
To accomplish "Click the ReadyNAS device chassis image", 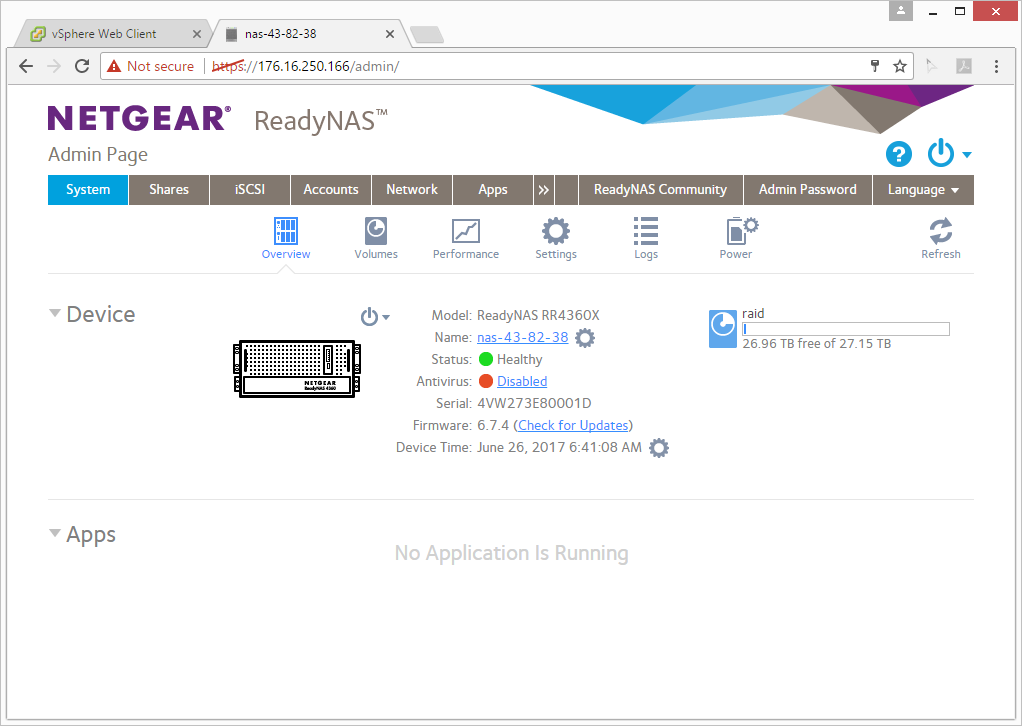I will 297,368.
